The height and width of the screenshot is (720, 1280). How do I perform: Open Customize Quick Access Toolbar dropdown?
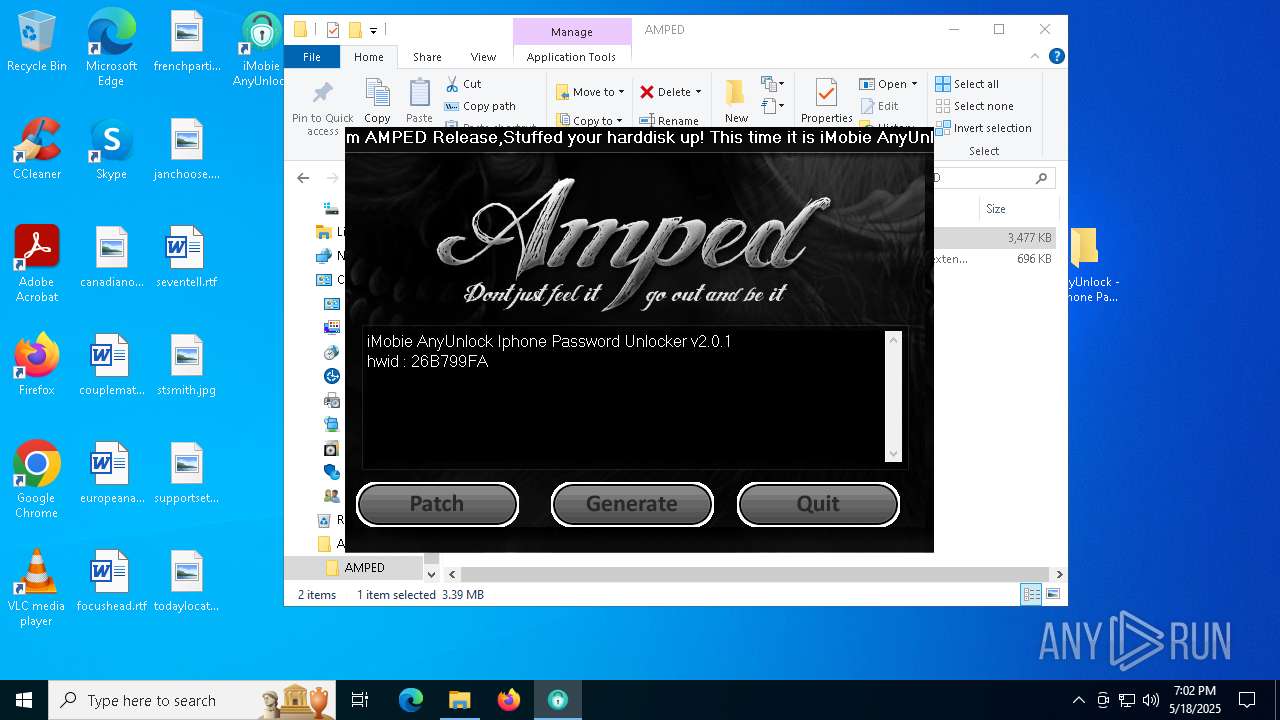point(373,31)
